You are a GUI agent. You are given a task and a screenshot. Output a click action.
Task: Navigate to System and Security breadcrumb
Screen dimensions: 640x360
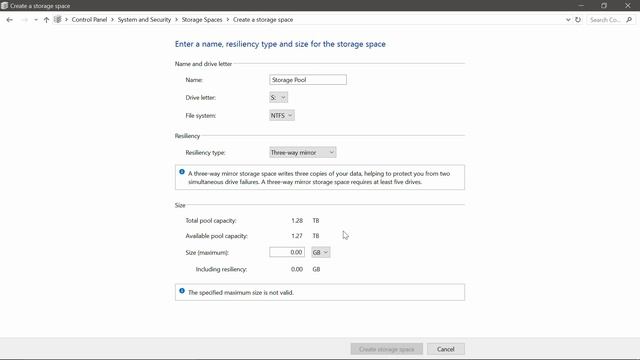(x=144, y=20)
